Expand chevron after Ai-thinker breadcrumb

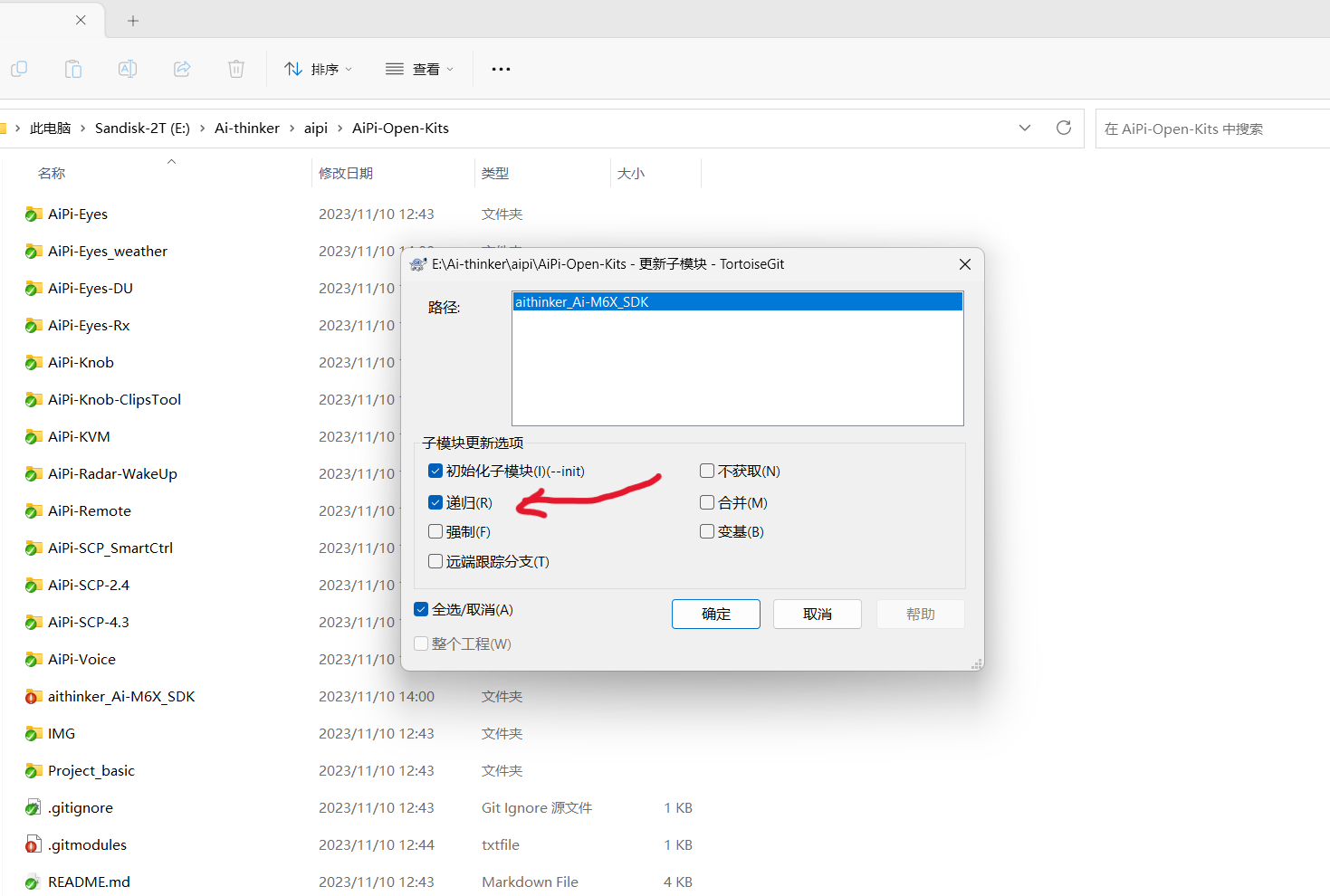(292, 129)
